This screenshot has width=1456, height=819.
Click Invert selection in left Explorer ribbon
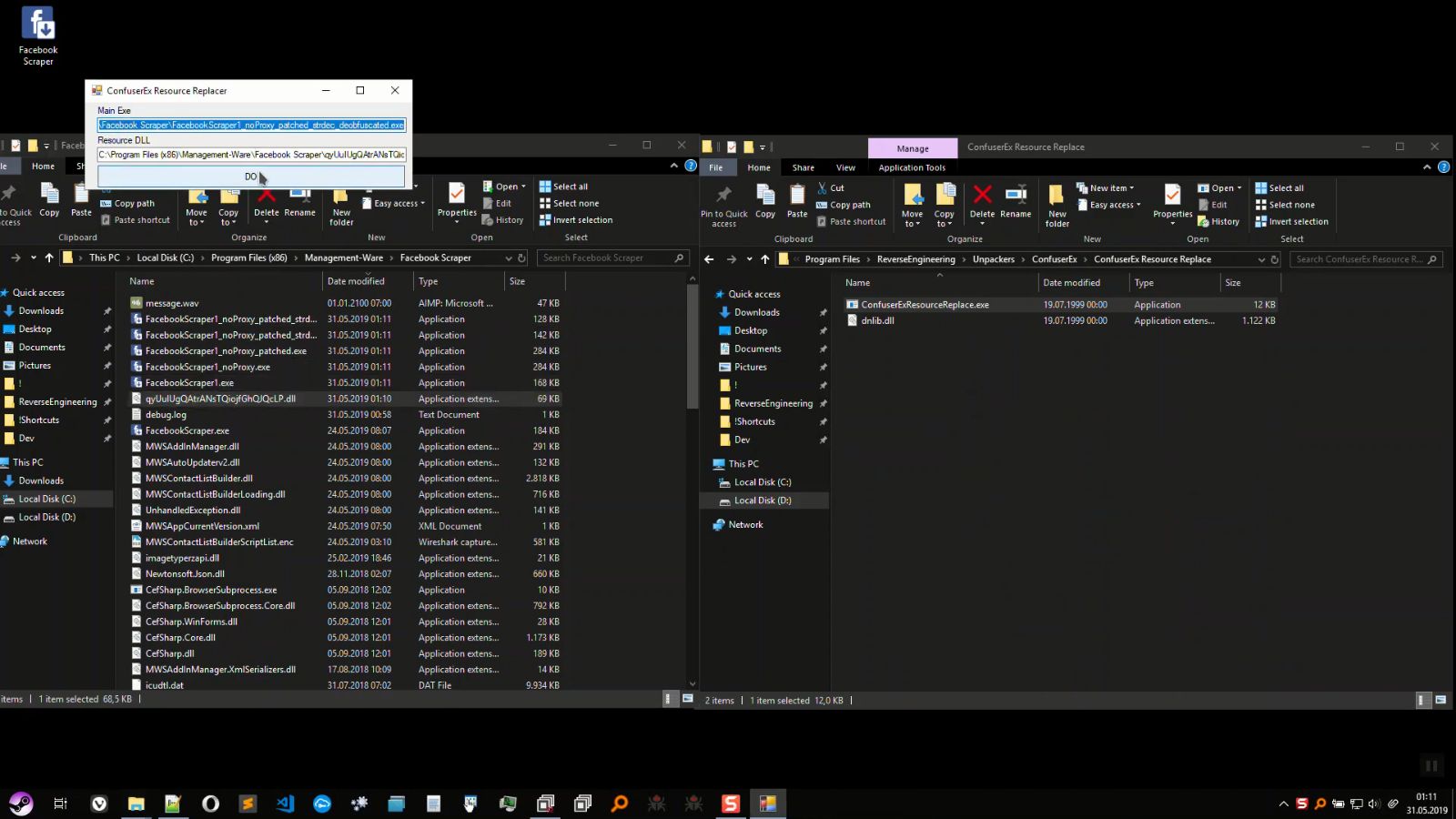click(x=575, y=220)
